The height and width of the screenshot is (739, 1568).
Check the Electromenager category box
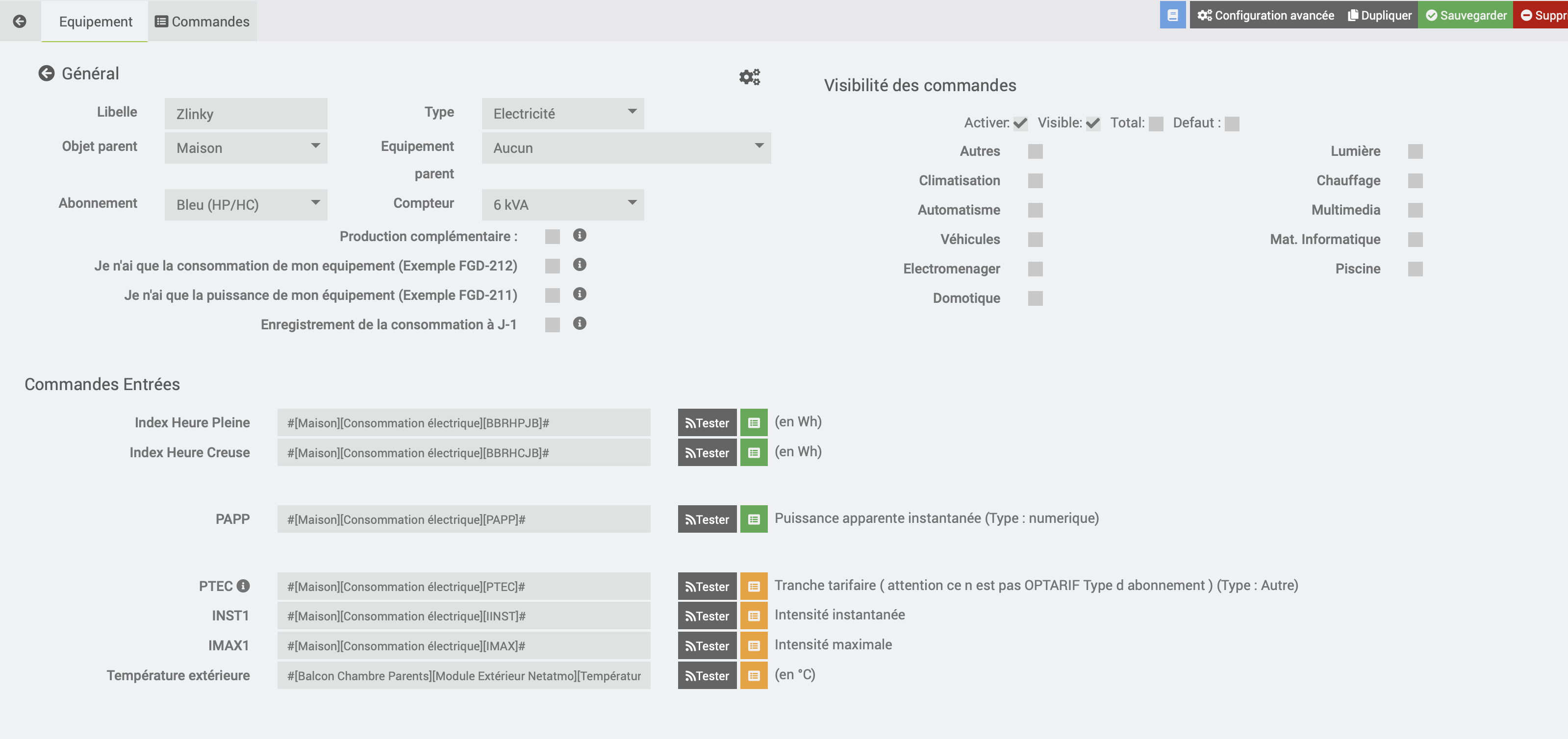click(1036, 269)
